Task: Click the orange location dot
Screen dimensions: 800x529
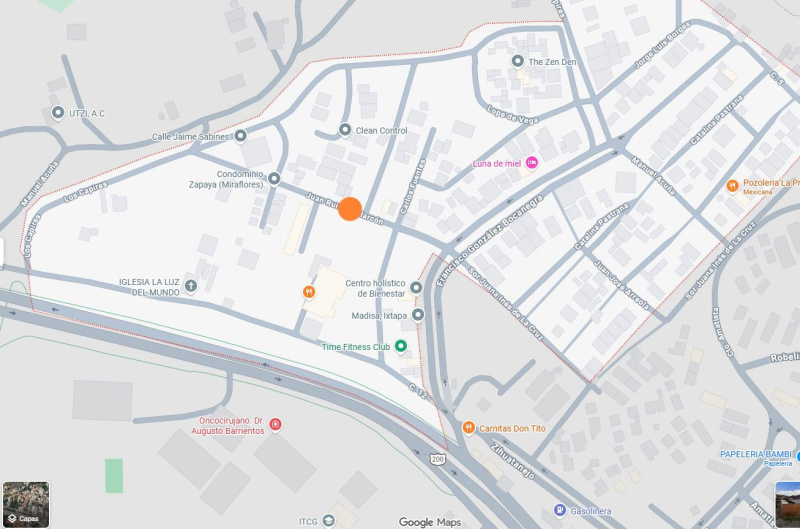Action: click(350, 209)
